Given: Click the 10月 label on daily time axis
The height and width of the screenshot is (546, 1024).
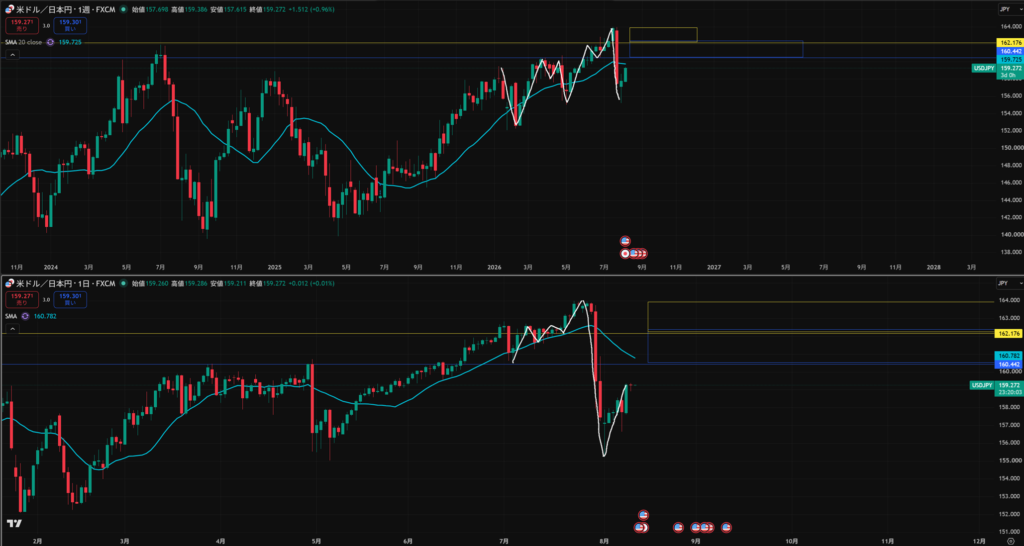Looking at the screenshot, I should click(791, 541).
